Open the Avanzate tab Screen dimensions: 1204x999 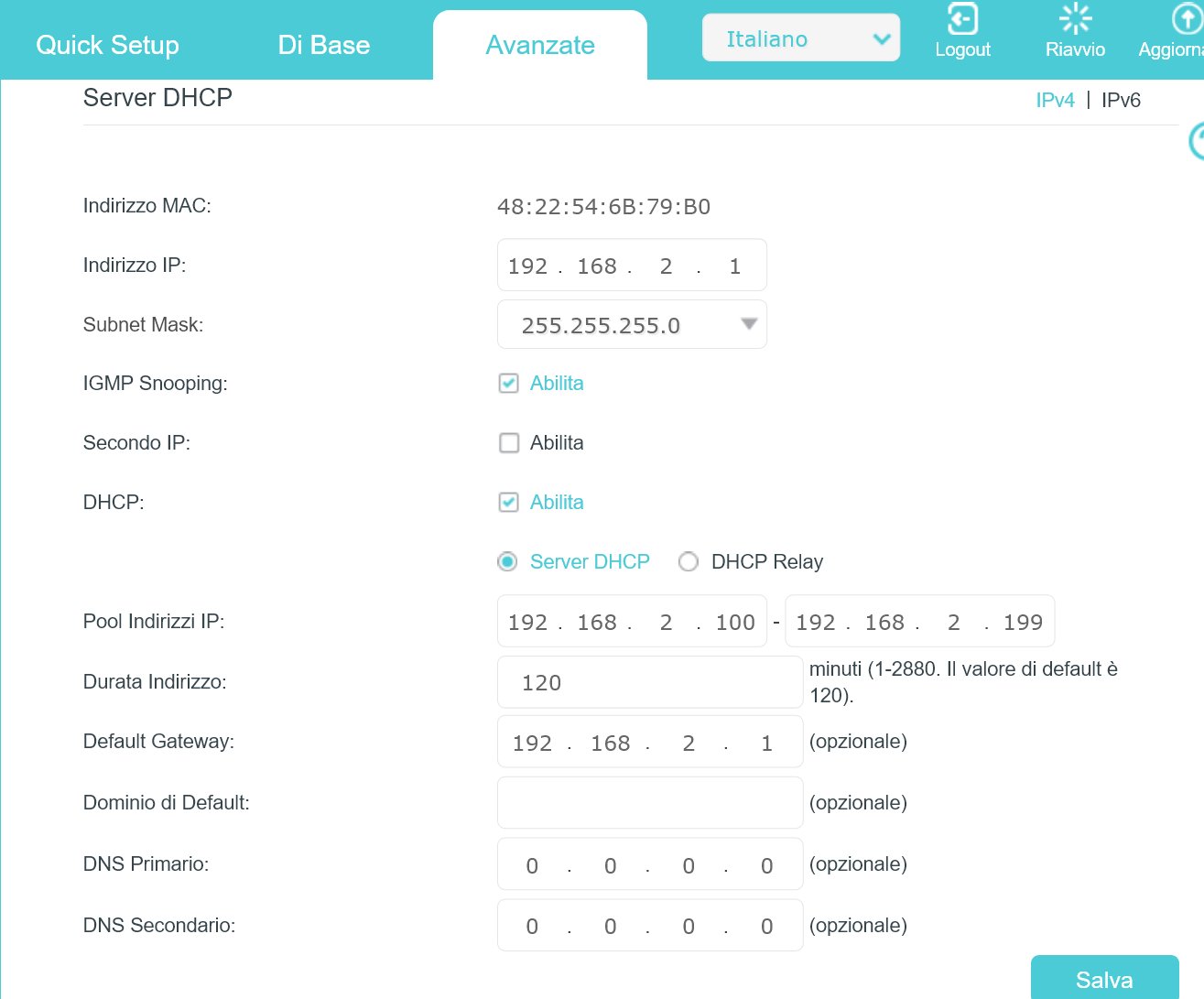click(540, 45)
